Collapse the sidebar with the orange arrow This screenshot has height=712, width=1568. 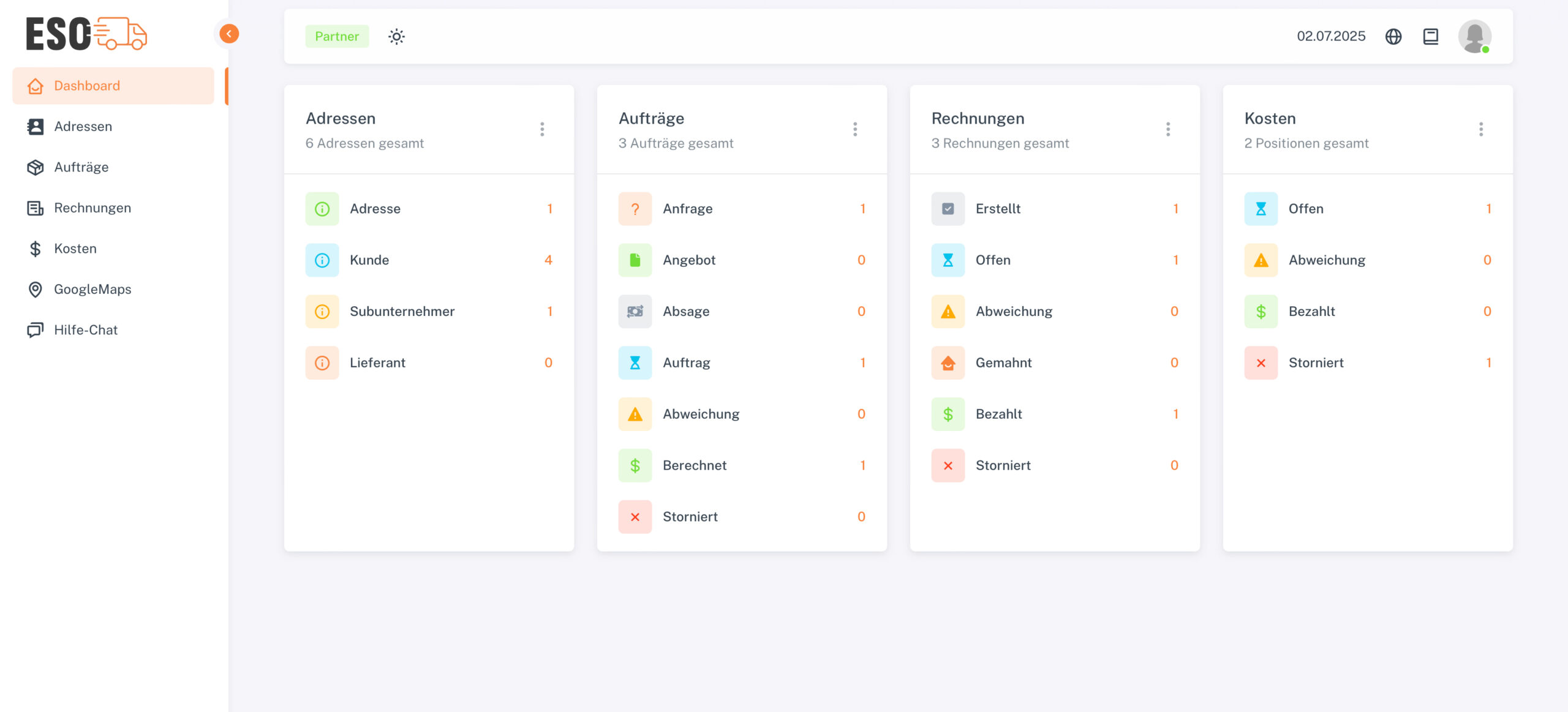229,34
